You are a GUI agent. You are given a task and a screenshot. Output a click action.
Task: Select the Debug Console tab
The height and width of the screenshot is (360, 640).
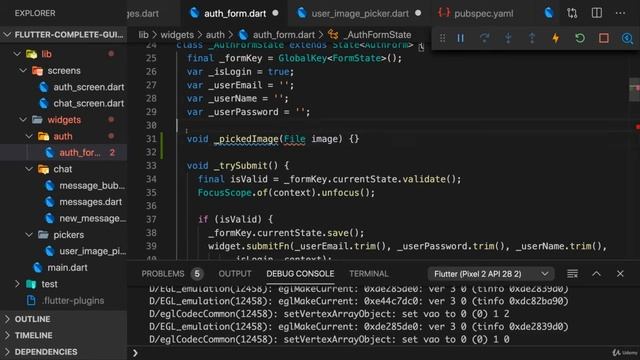click(x=300, y=274)
